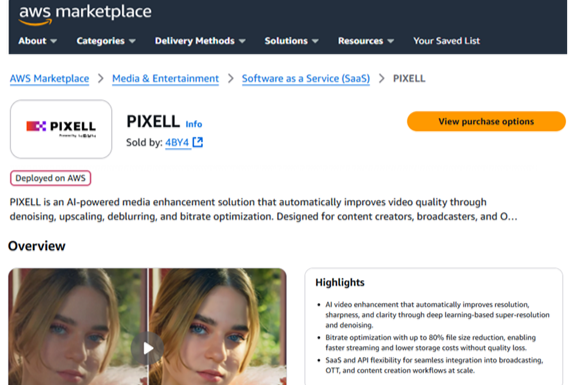The image size is (578, 385).
Task: Expand the Categories dropdown
Action: coord(106,41)
